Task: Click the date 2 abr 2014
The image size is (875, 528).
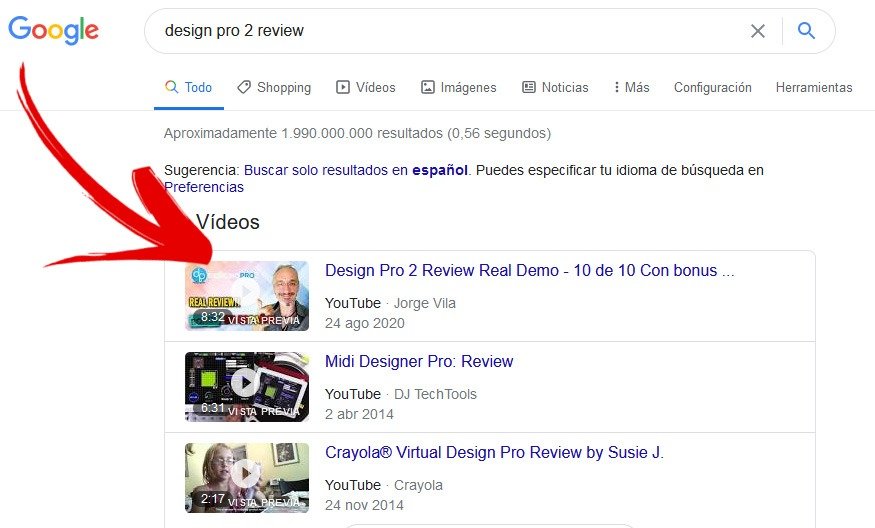Action: point(359,414)
